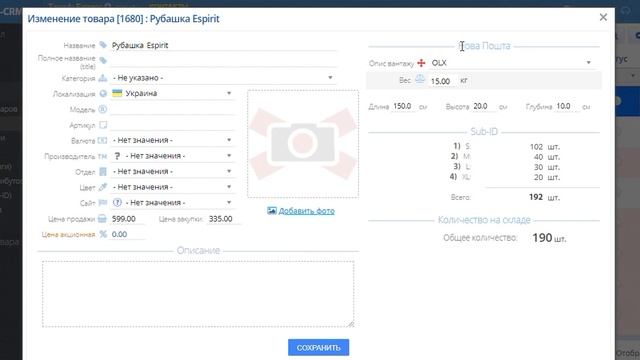Click the tag icon beside Название
640x360 pixels.
pyautogui.click(x=103, y=45)
